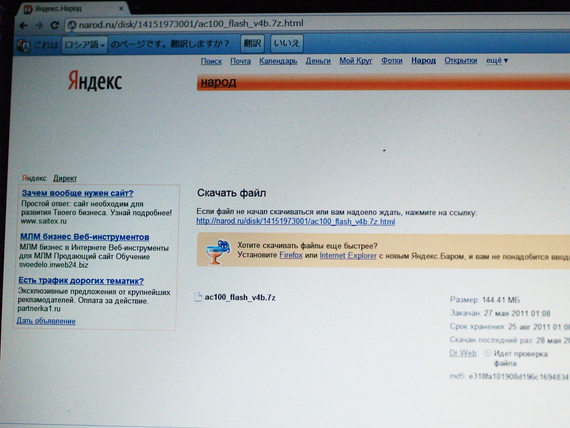This screenshot has height=428, width=570.
Task: Open the Календарь link
Action: pyautogui.click(x=278, y=61)
